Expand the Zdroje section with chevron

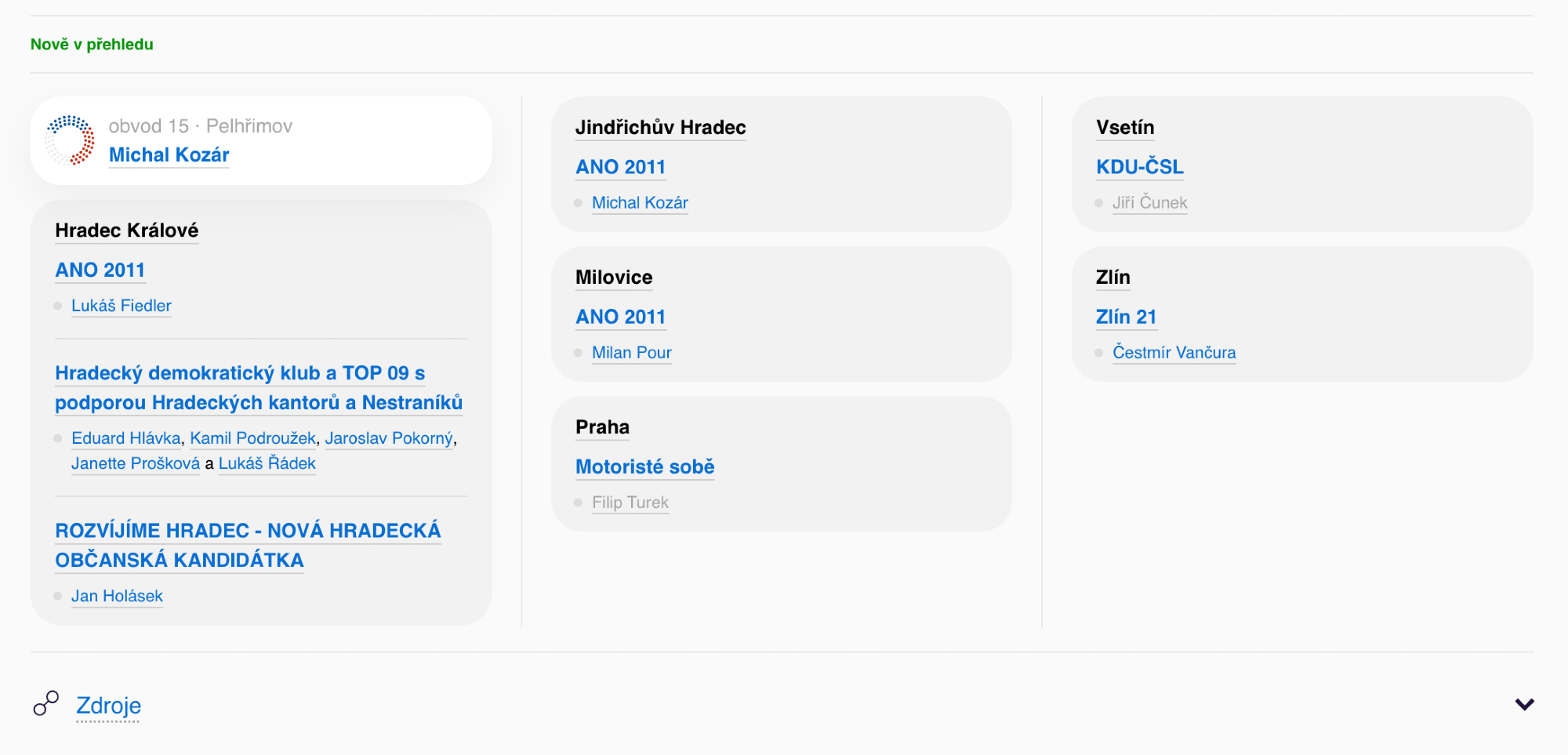point(1524,704)
